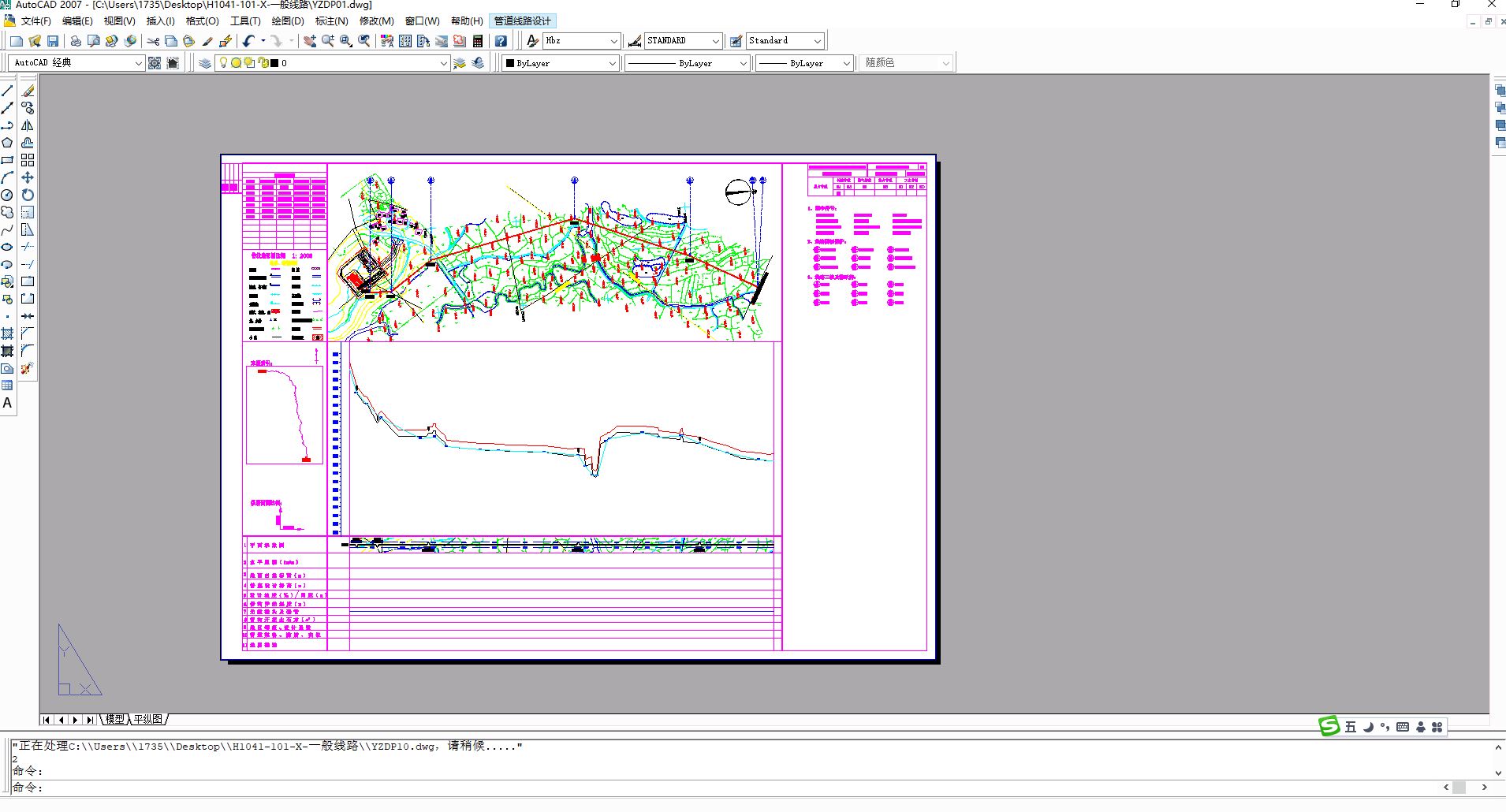Activate the Rotate modify tool
The height and width of the screenshot is (812, 1506).
click(28, 195)
